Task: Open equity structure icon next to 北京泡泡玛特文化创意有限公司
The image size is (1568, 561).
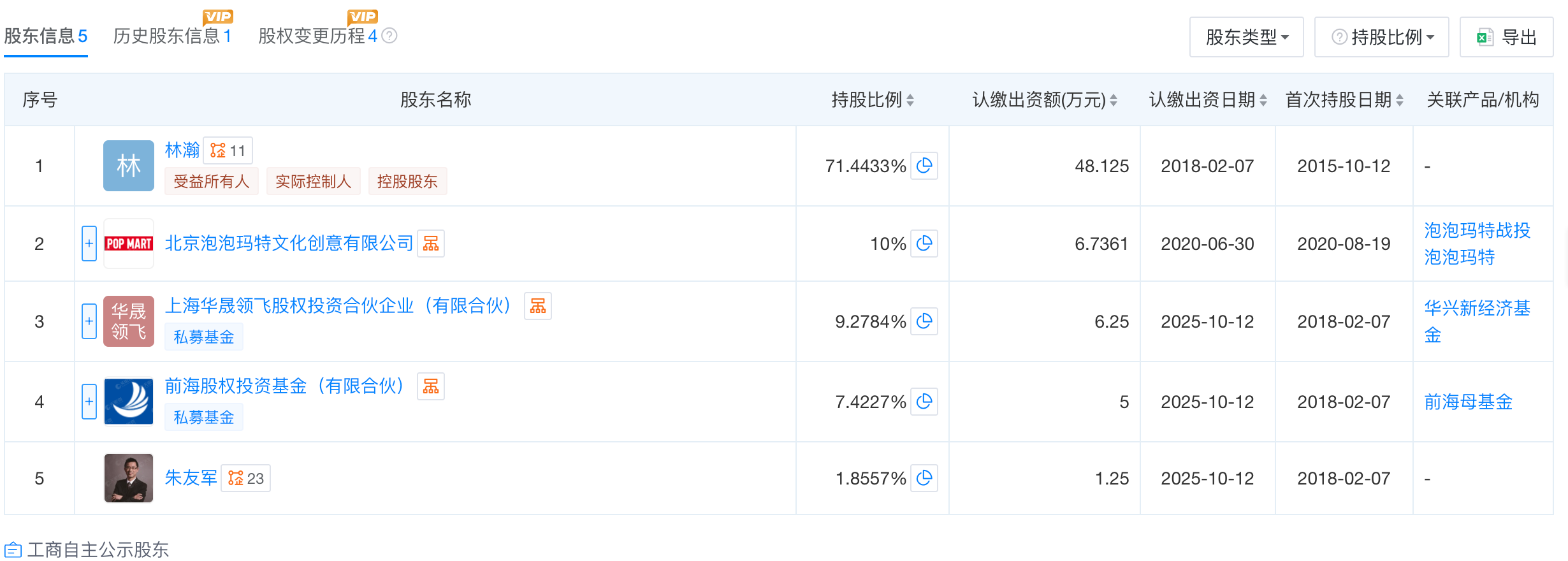Action: pyautogui.click(x=431, y=244)
